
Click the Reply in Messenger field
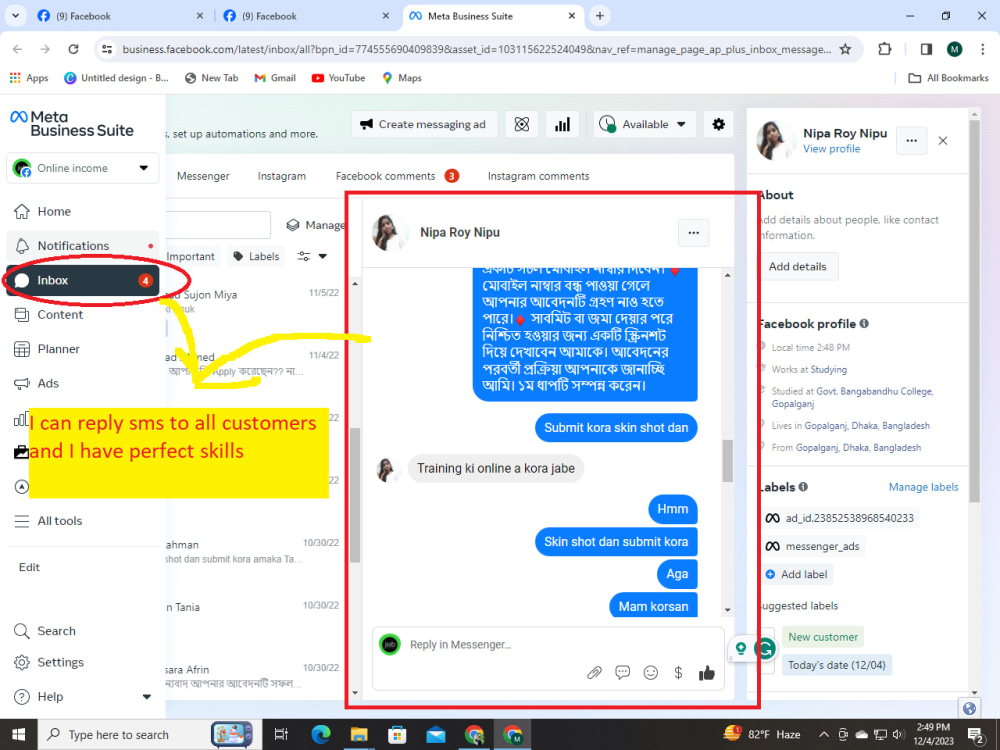[x=548, y=645]
